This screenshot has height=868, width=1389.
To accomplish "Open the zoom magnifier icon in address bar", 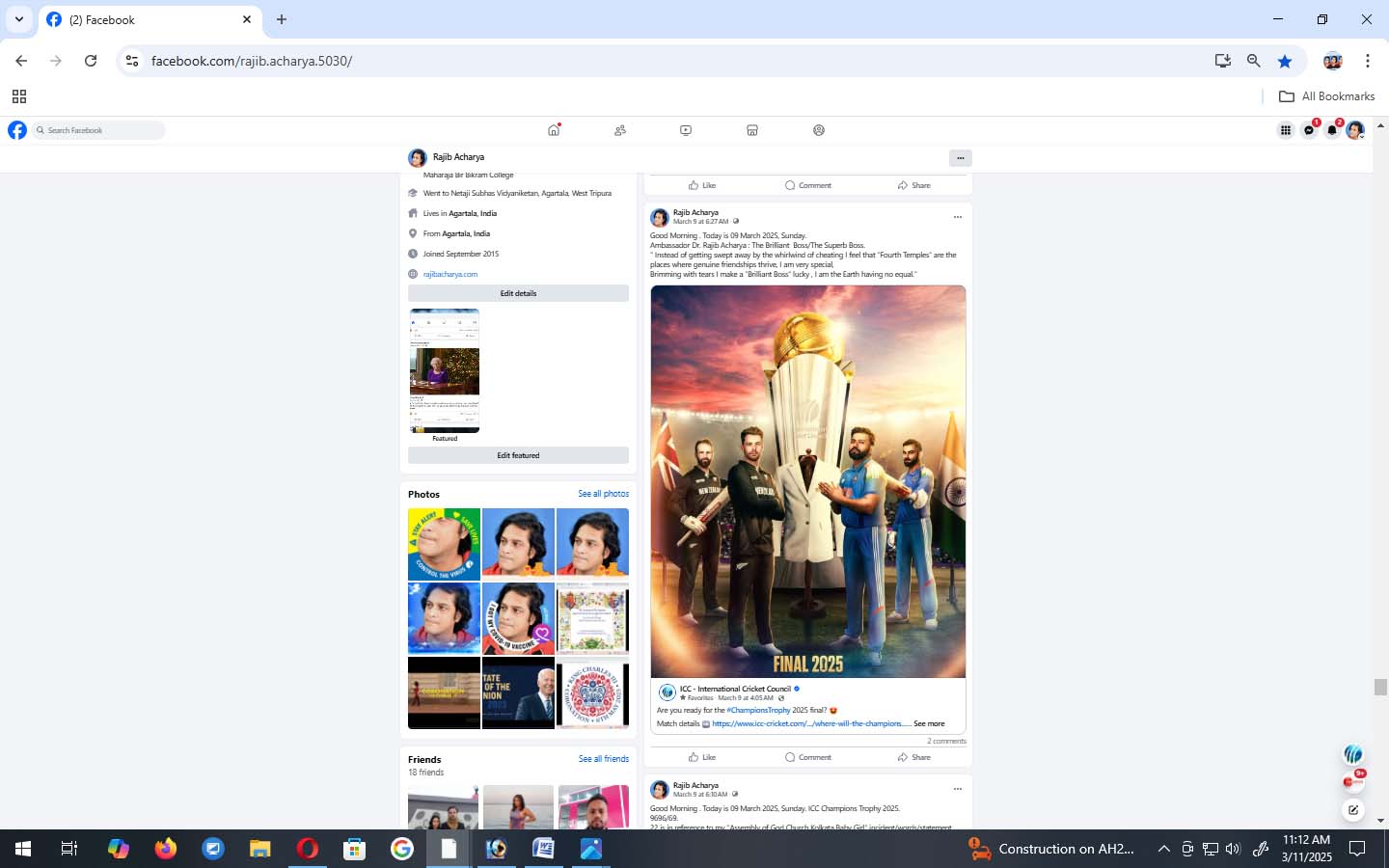I will click(1254, 61).
